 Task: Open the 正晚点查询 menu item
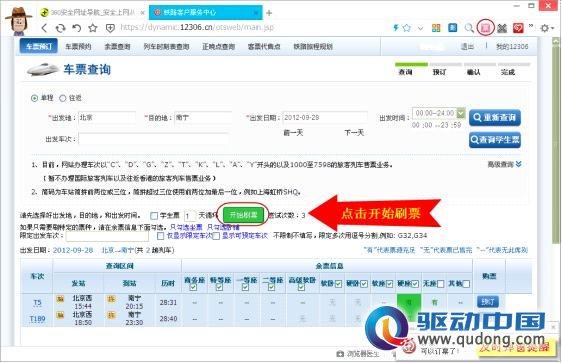(x=219, y=47)
